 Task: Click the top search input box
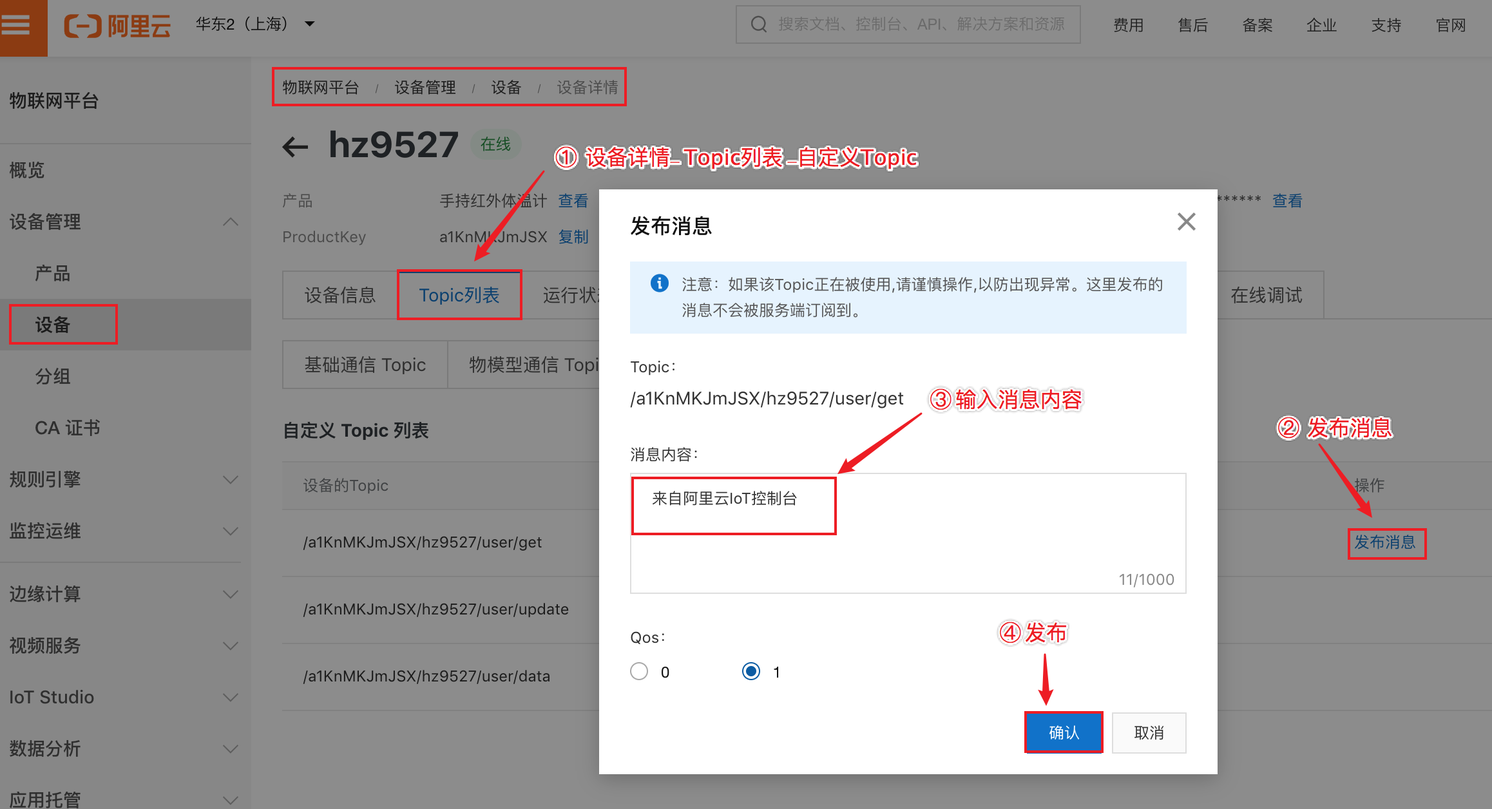coord(908,24)
